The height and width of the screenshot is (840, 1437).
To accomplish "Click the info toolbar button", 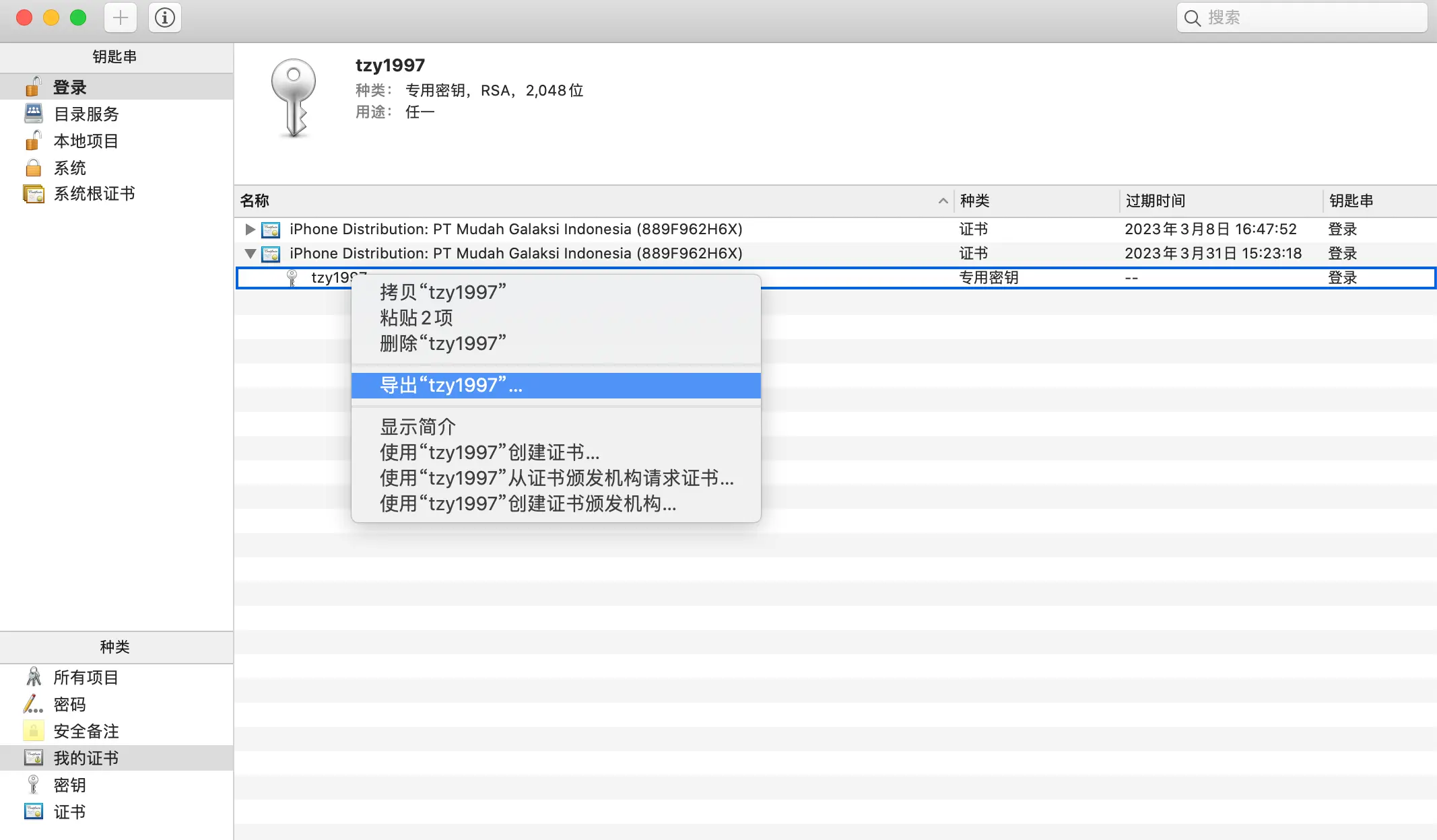I will [x=165, y=17].
